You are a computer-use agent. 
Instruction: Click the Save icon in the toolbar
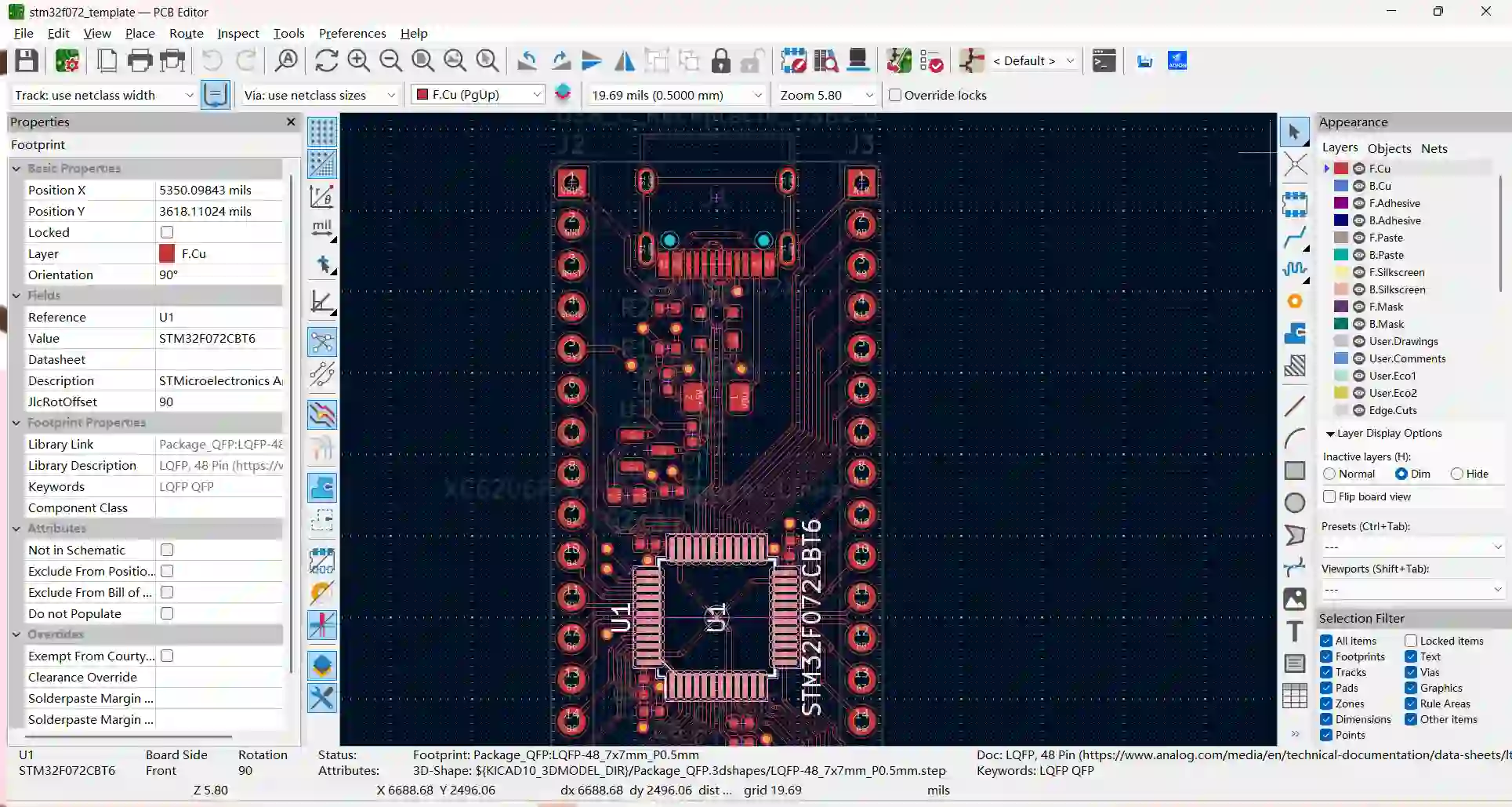point(27,60)
